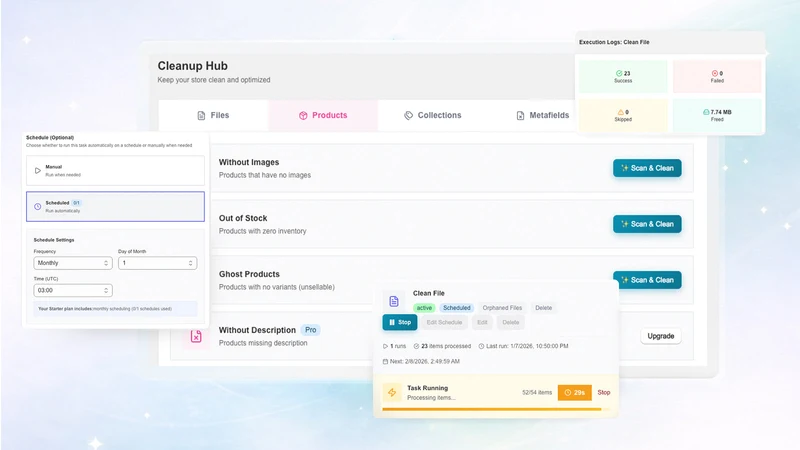Click the 29s timer badge

pos(574,392)
